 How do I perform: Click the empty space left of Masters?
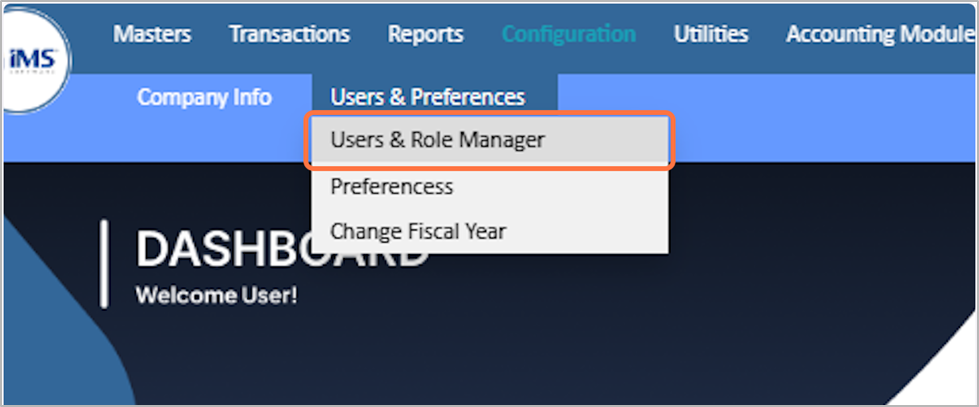[x=88, y=34]
